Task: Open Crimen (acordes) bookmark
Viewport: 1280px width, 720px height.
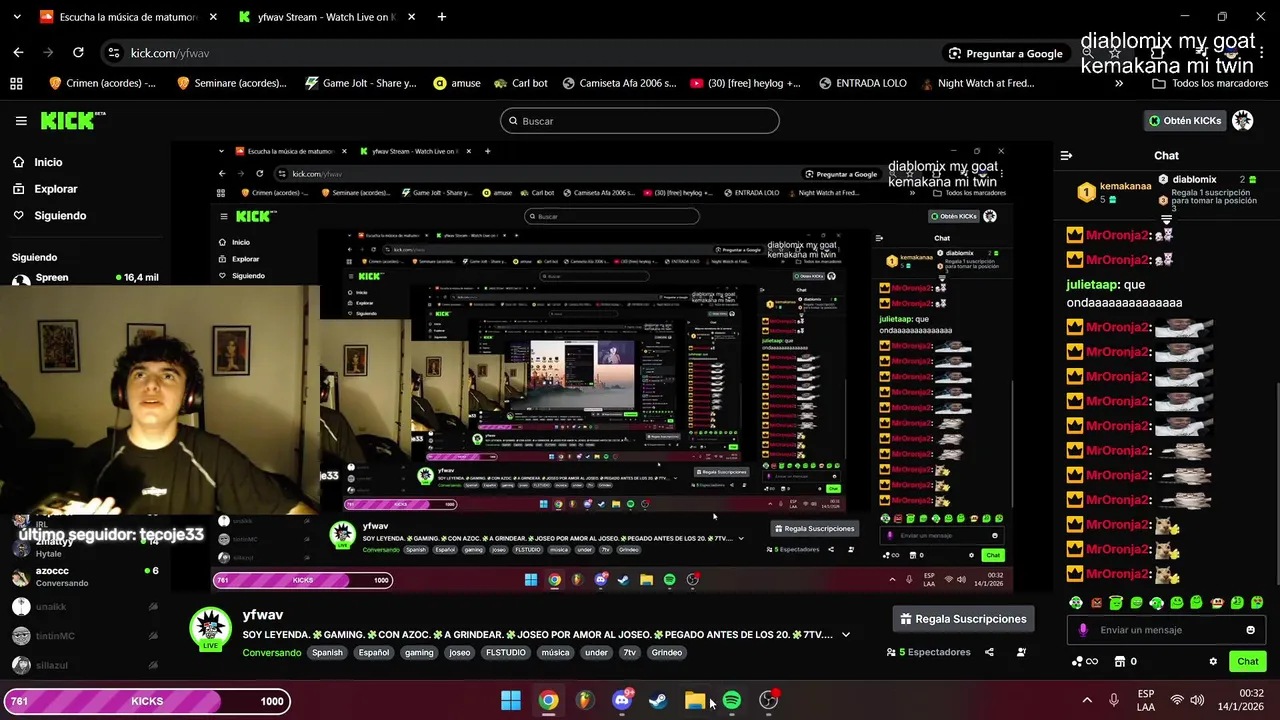Action: tap(102, 84)
